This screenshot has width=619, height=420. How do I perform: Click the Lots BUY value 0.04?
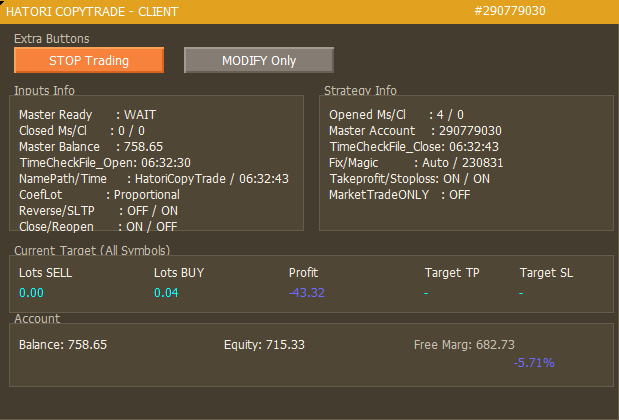click(x=166, y=292)
